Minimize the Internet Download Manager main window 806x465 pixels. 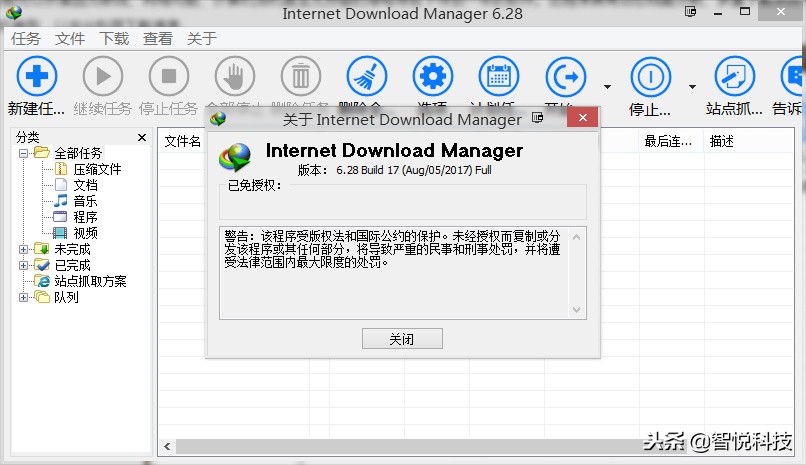(x=718, y=12)
